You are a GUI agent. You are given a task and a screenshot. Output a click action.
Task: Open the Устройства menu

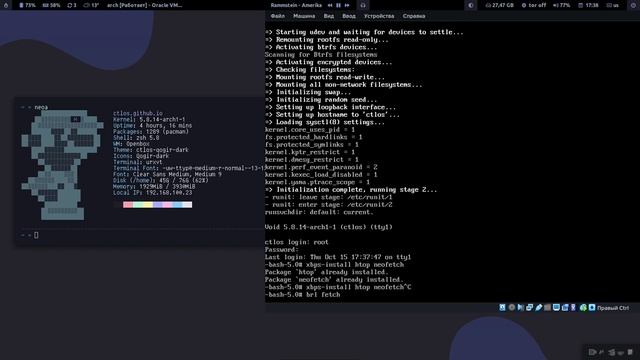tap(379, 16)
